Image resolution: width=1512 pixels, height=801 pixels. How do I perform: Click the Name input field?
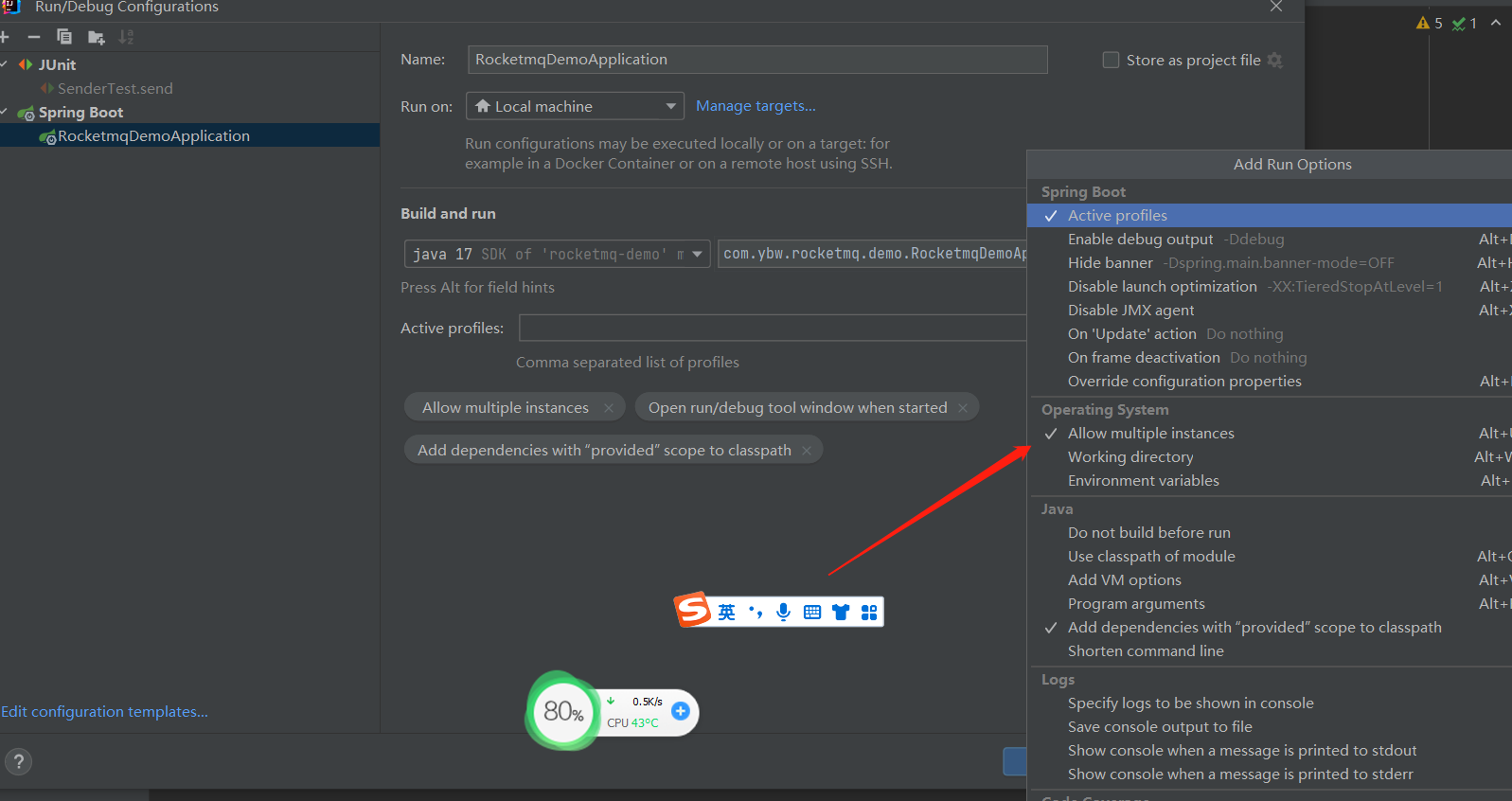(757, 60)
